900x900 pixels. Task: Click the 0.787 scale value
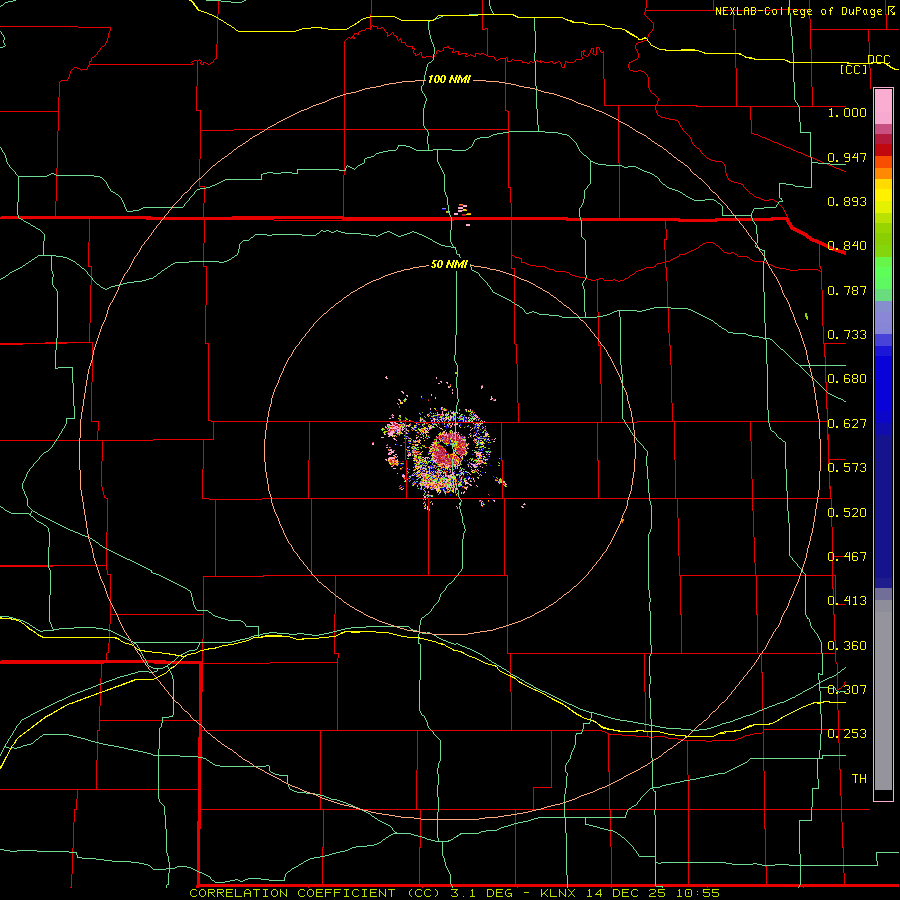[847, 290]
